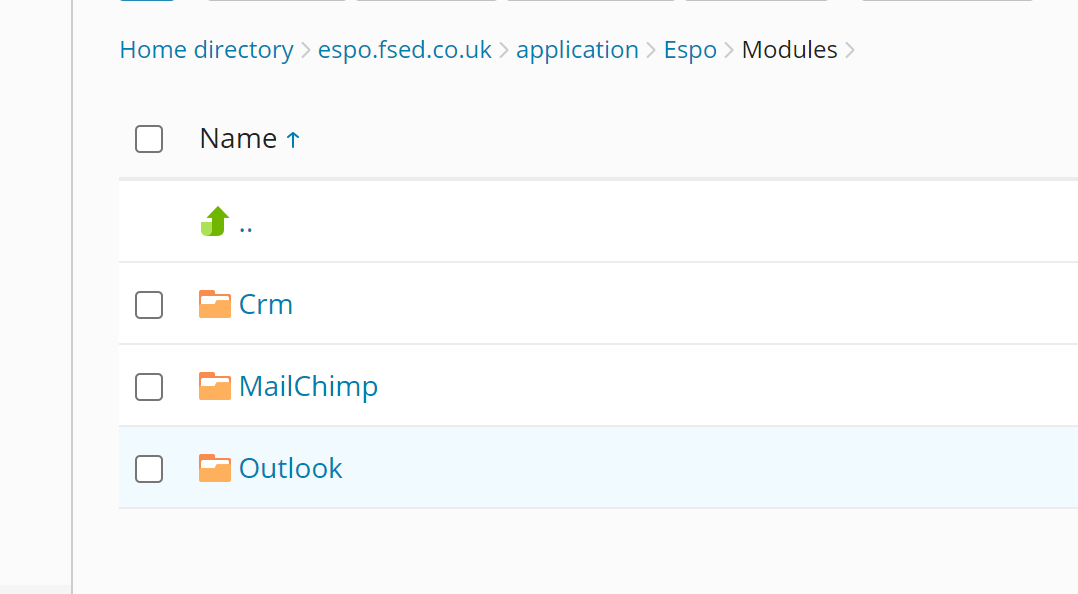
Task: Open the espo.fsed.co.uk breadcrumb
Action: (405, 50)
